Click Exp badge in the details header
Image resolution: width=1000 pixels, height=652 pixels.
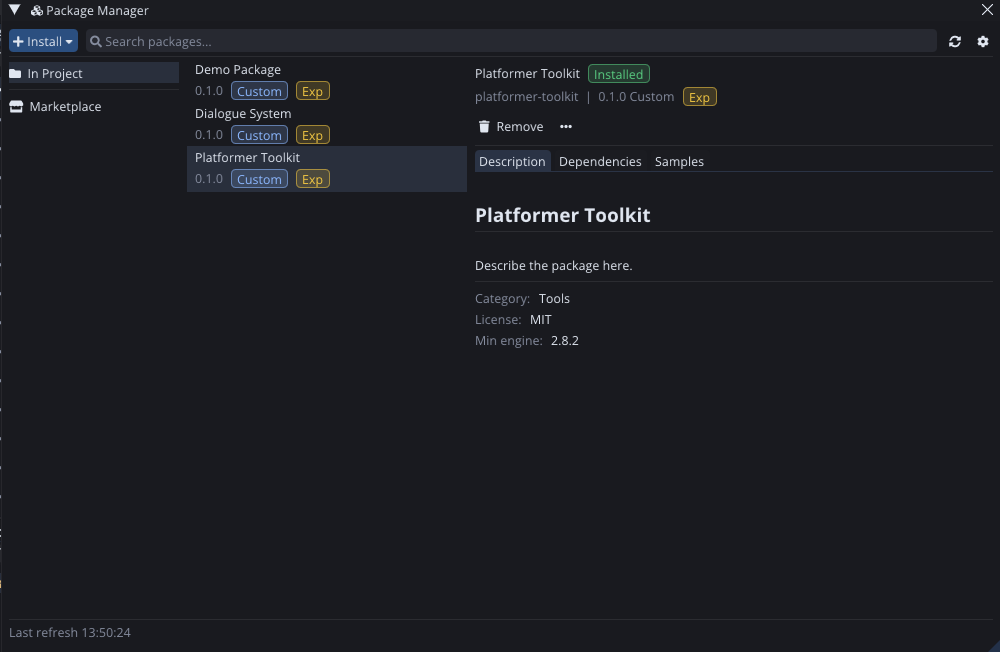[700, 97]
